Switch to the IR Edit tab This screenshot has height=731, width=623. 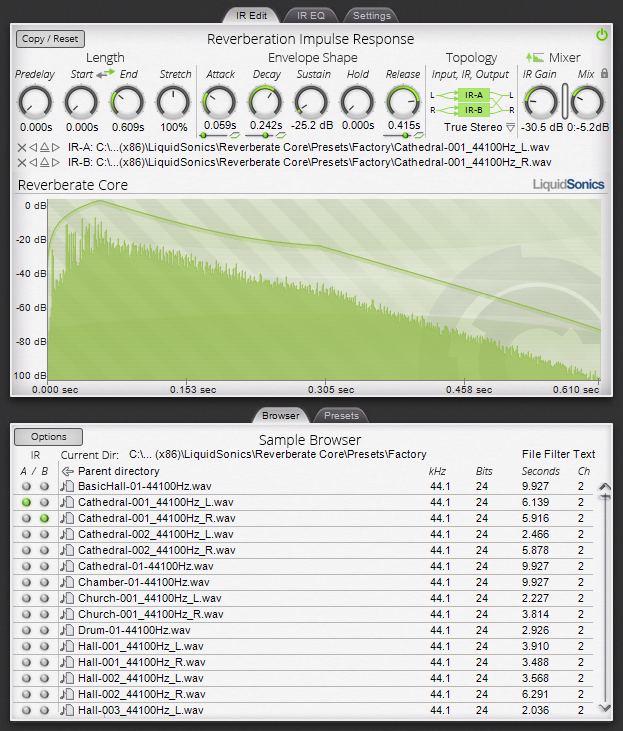(251, 15)
